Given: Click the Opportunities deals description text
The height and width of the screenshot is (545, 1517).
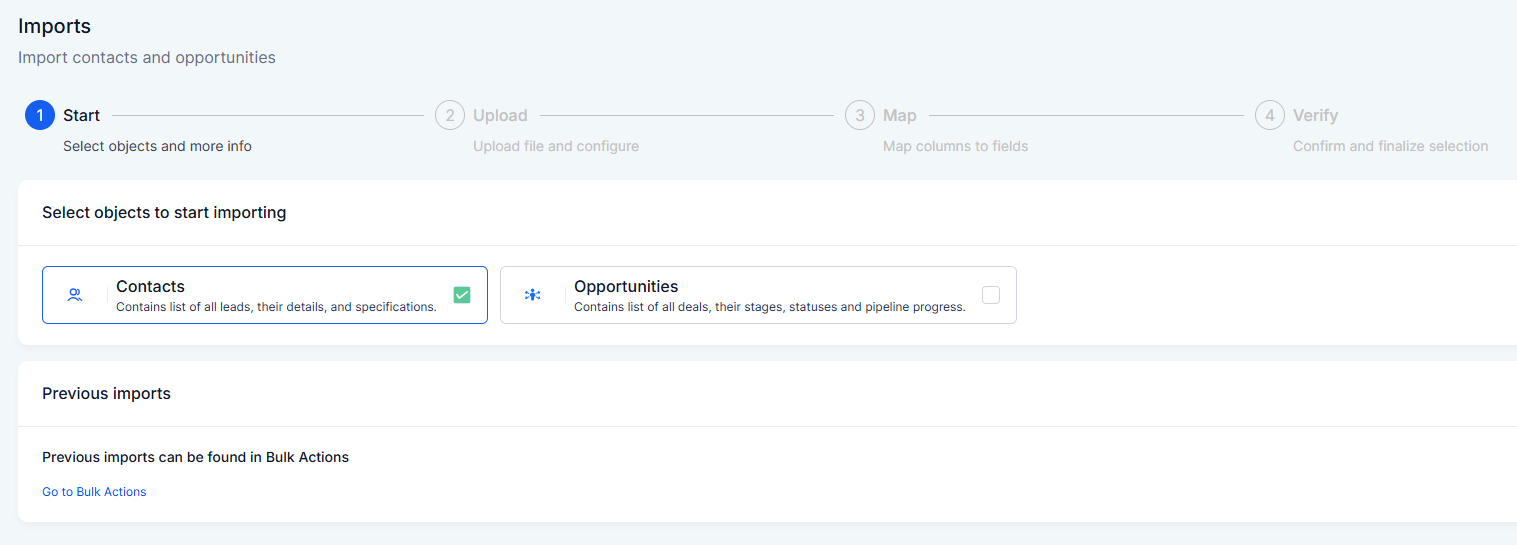Looking at the screenshot, I should [769, 307].
